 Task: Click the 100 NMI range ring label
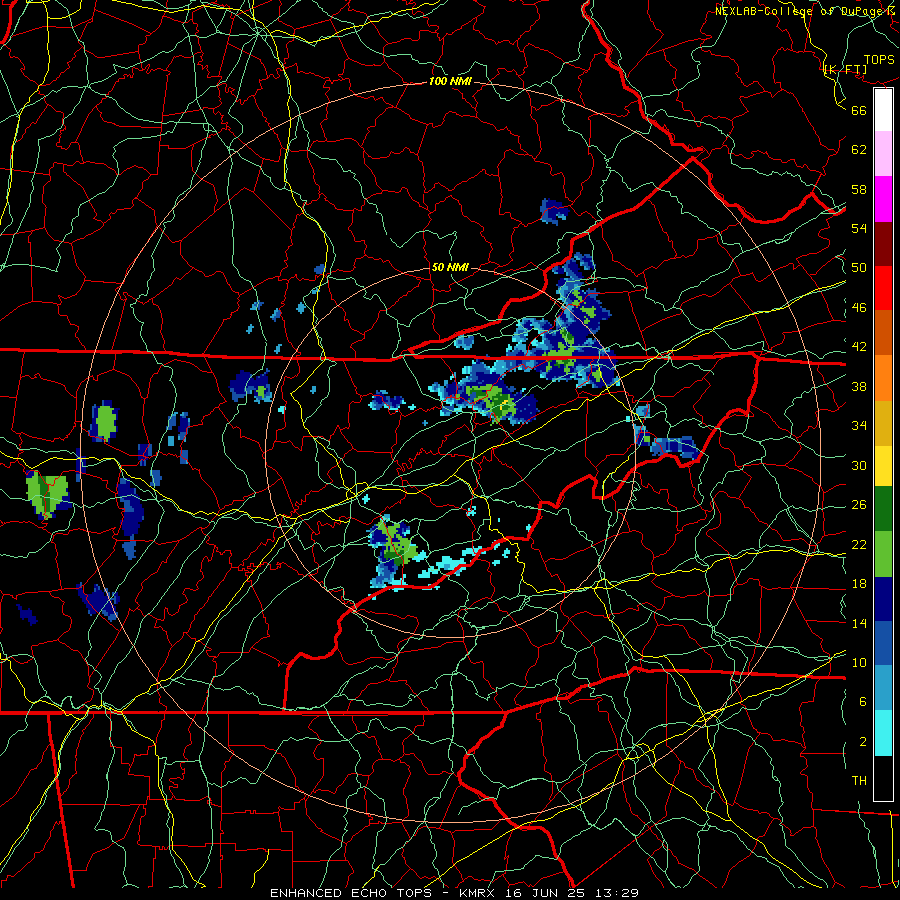click(x=450, y=82)
